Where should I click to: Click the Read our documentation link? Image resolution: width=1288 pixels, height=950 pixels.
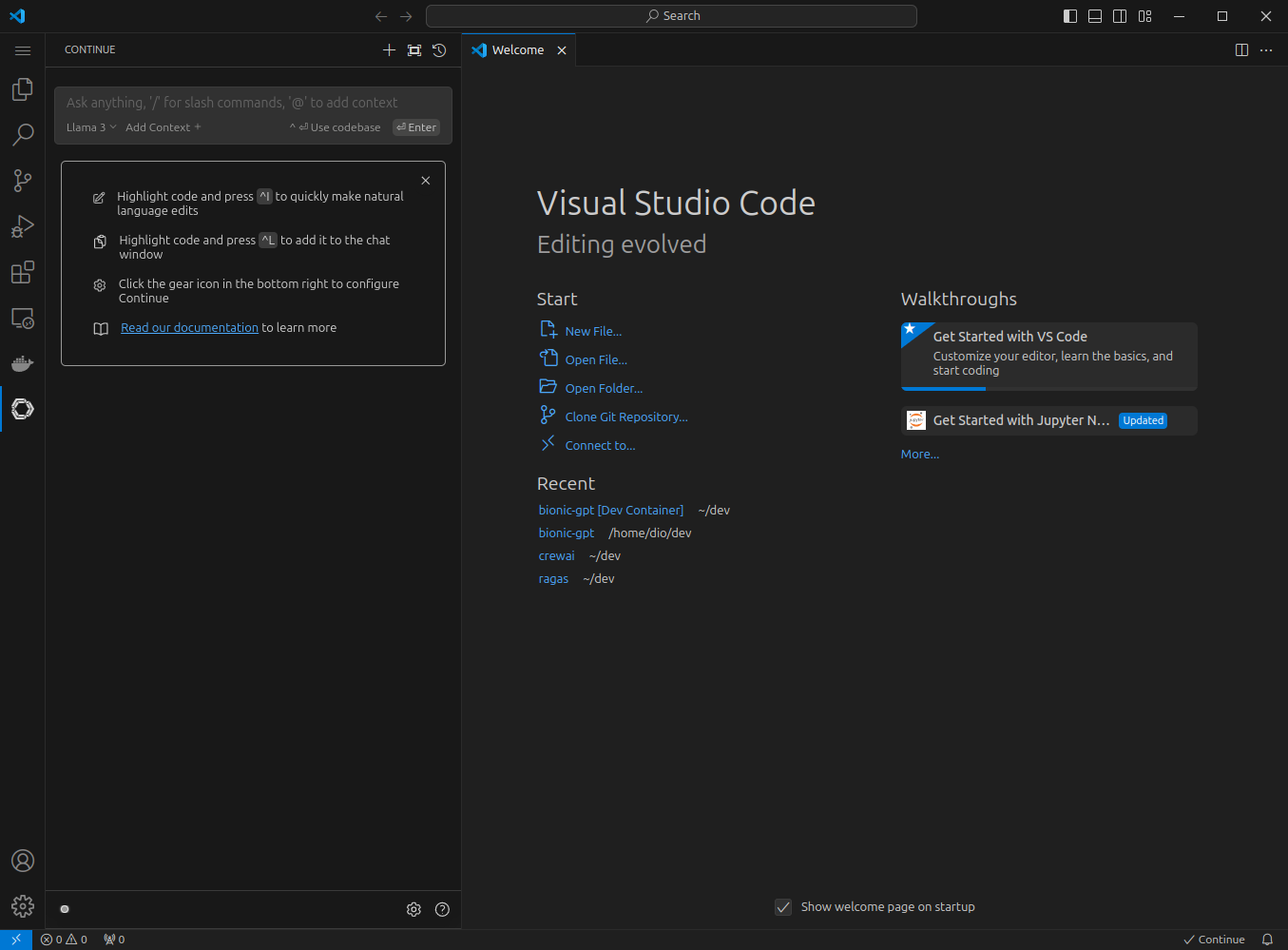point(189,328)
